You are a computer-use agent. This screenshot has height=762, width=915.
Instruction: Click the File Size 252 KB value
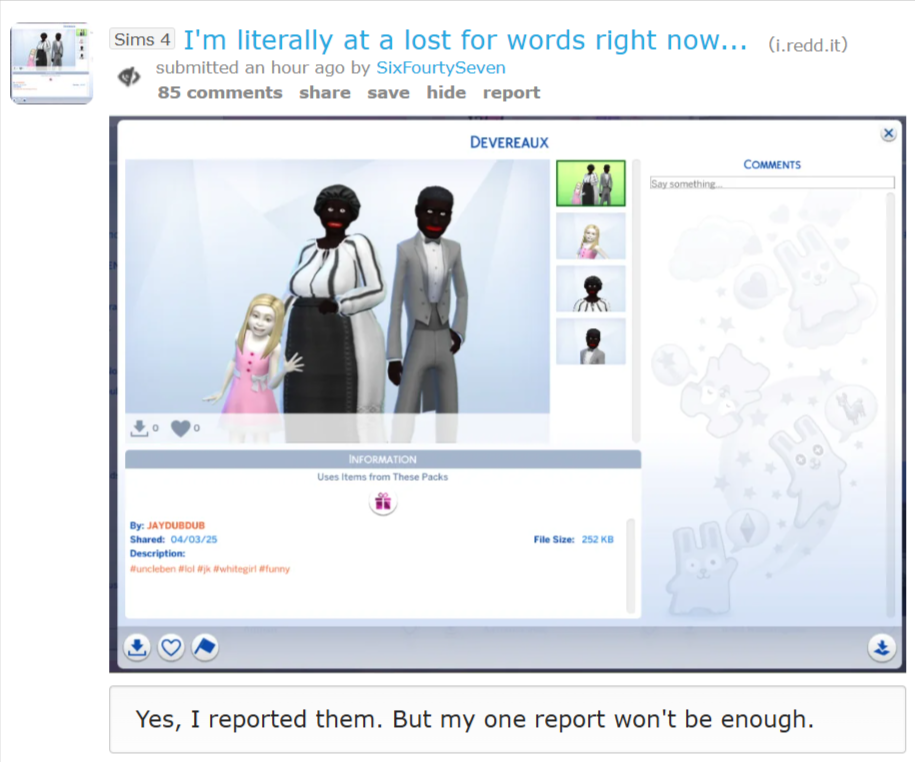598,539
